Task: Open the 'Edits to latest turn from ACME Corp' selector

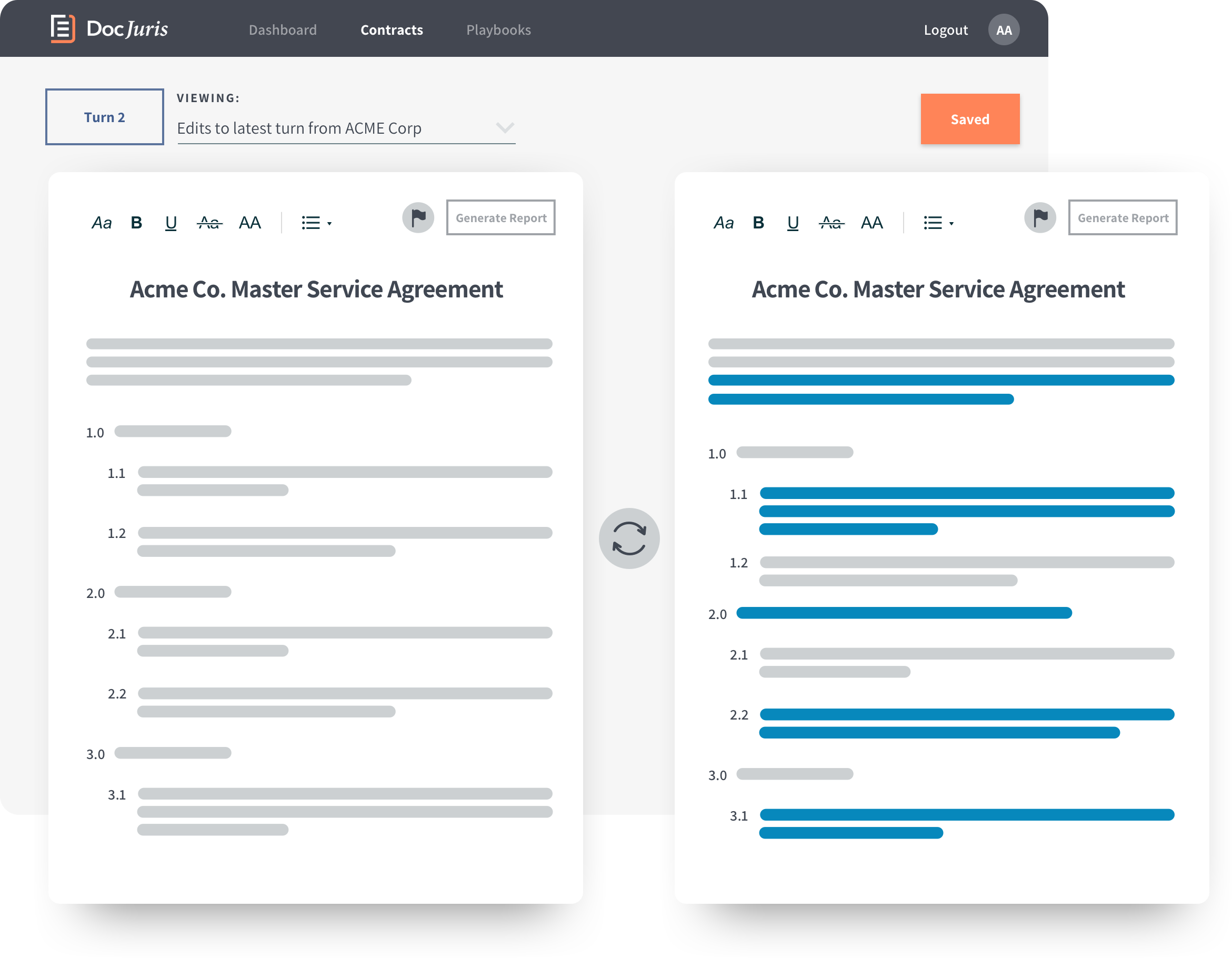Action: [346, 128]
